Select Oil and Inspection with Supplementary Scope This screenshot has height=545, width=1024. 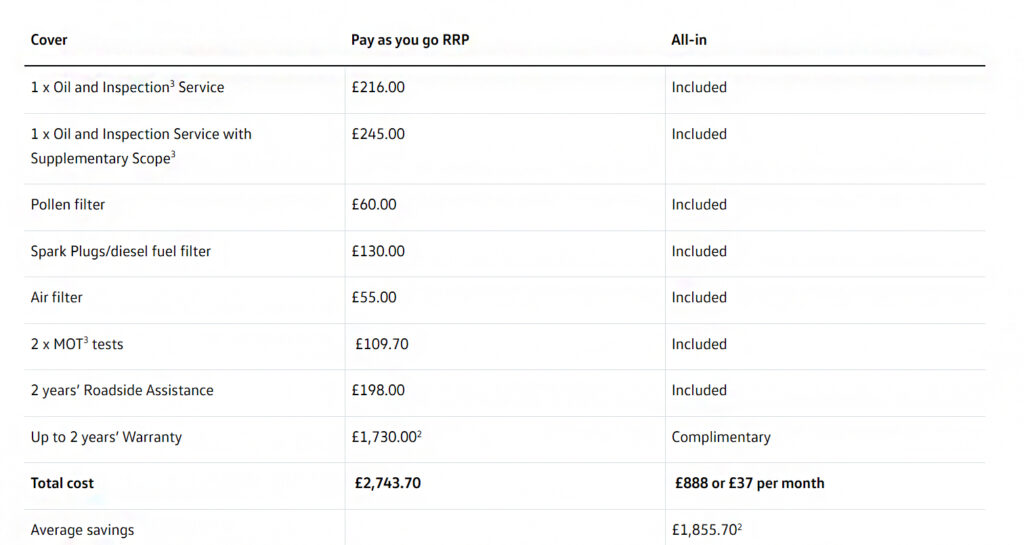click(x=141, y=146)
